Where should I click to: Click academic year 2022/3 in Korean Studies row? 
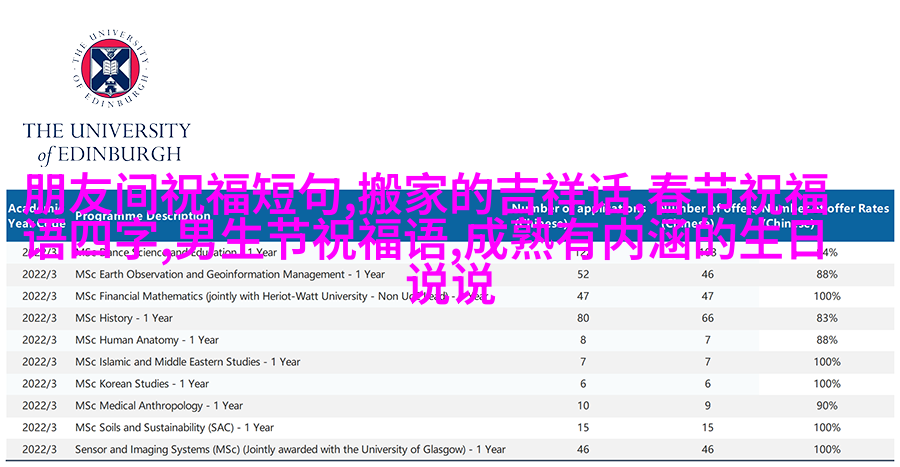pyautogui.click(x=40, y=384)
